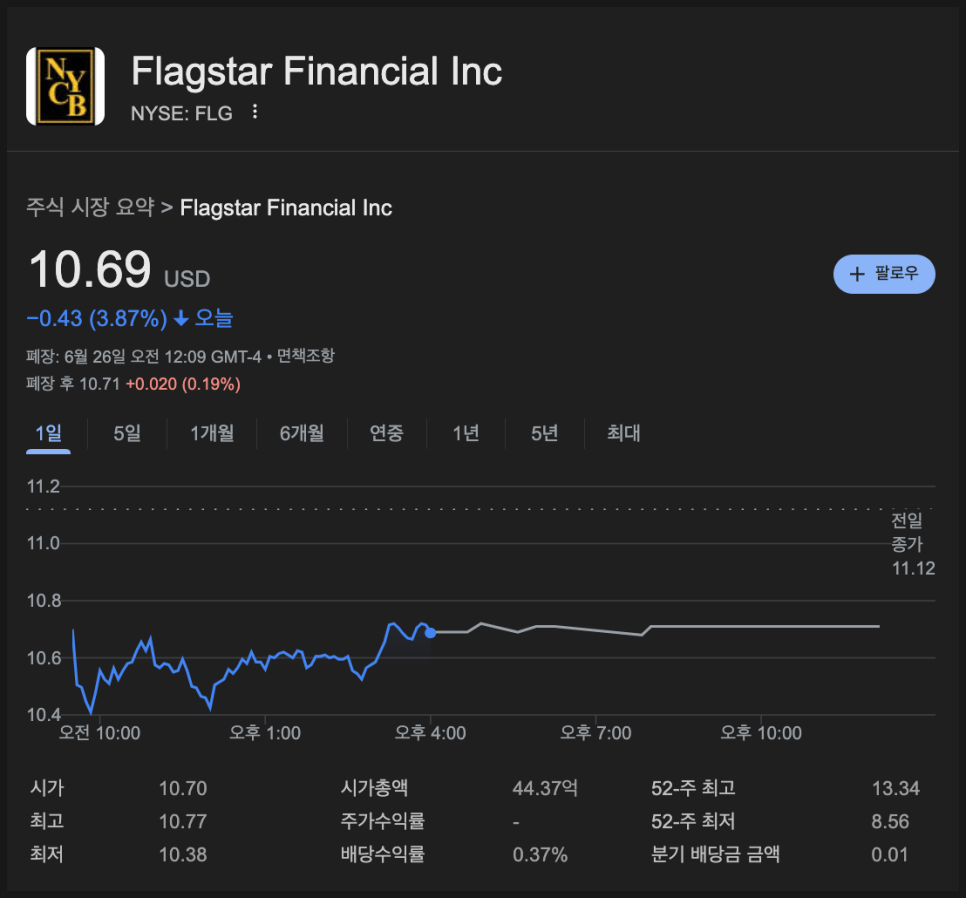
Task: Click the 10.69 USD current price
Action: [90, 271]
